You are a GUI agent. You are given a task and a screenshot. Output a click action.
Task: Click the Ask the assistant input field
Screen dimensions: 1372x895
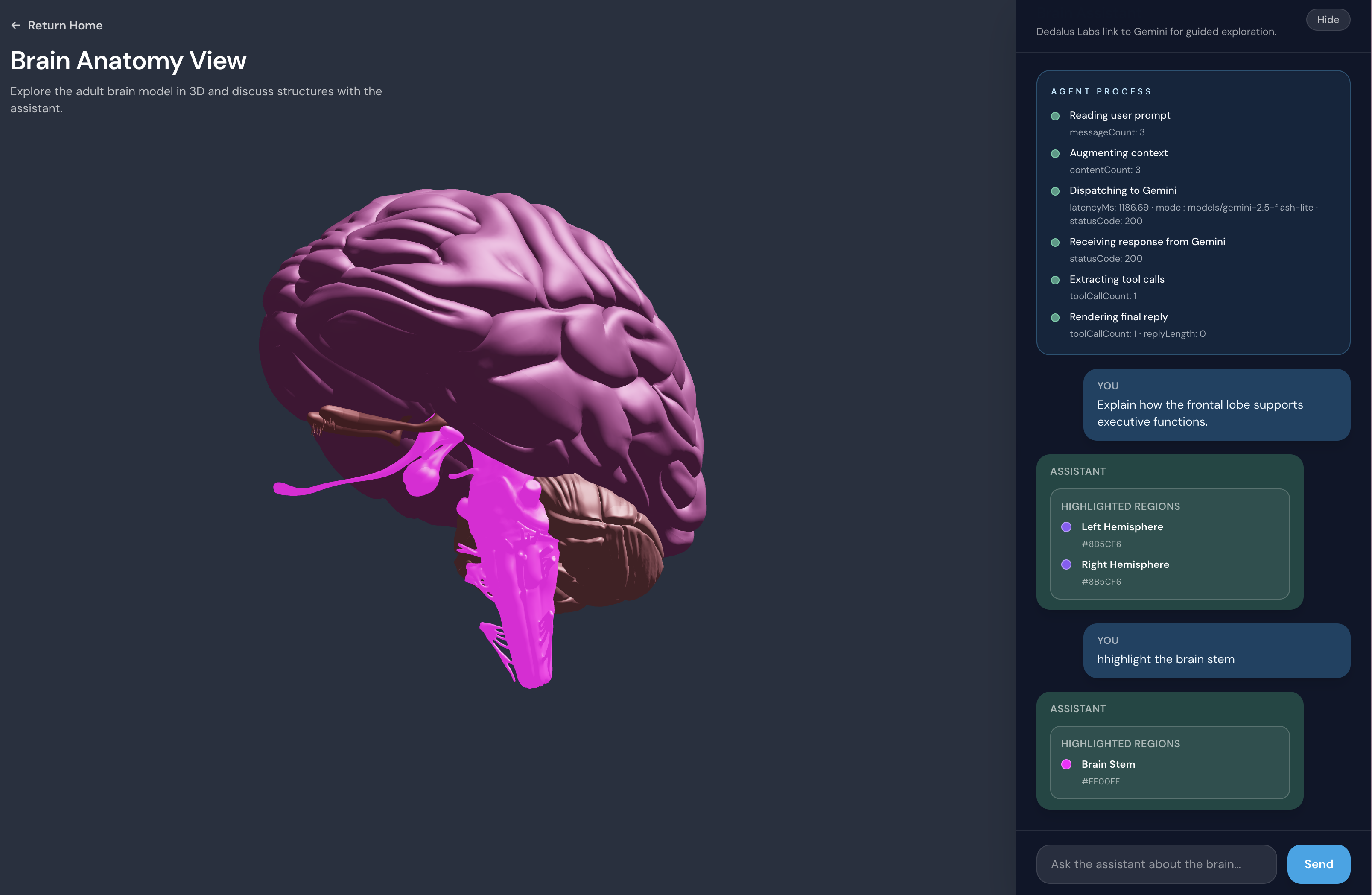pos(1156,864)
